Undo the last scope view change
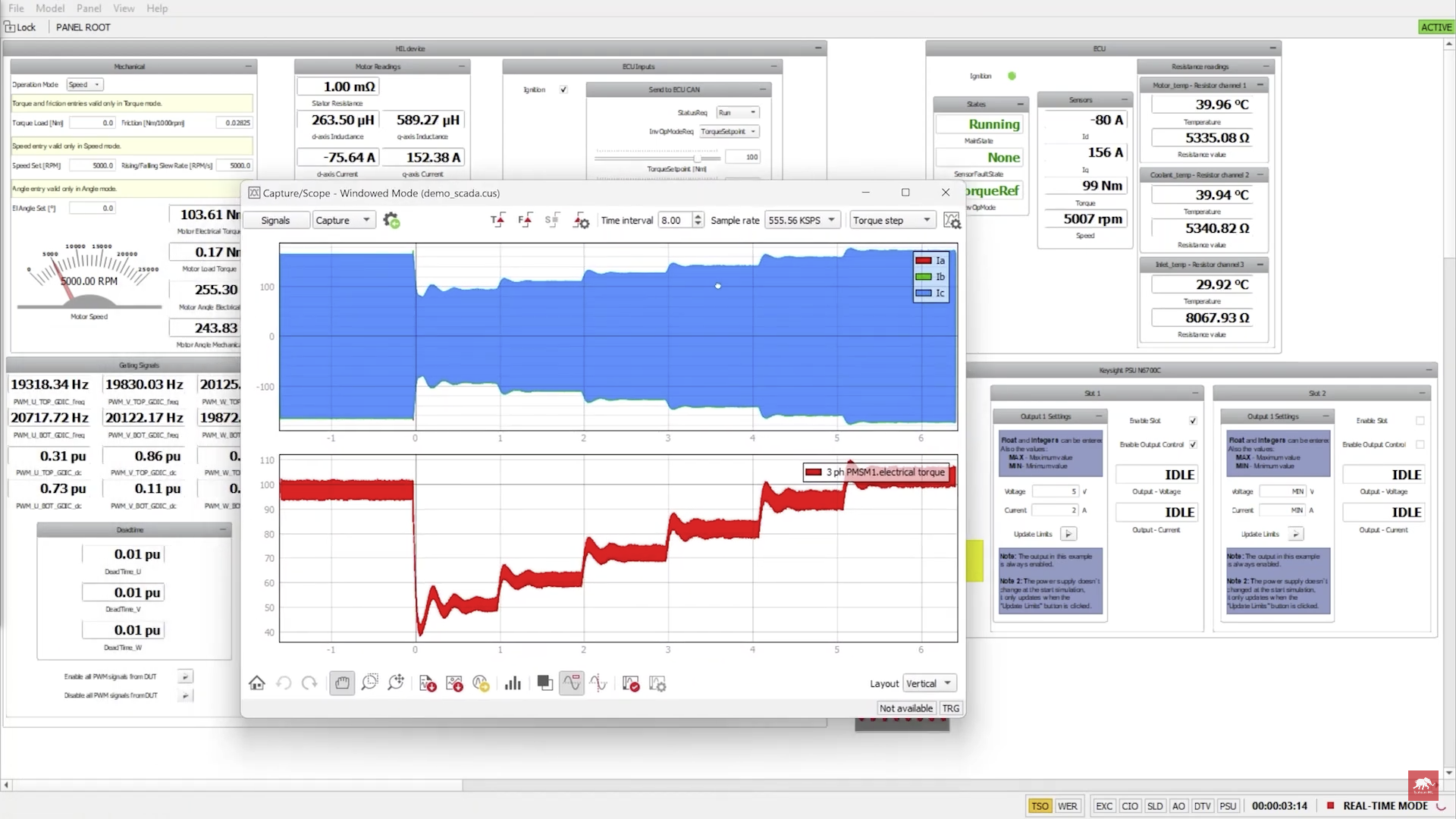 click(x=284, y=682)
